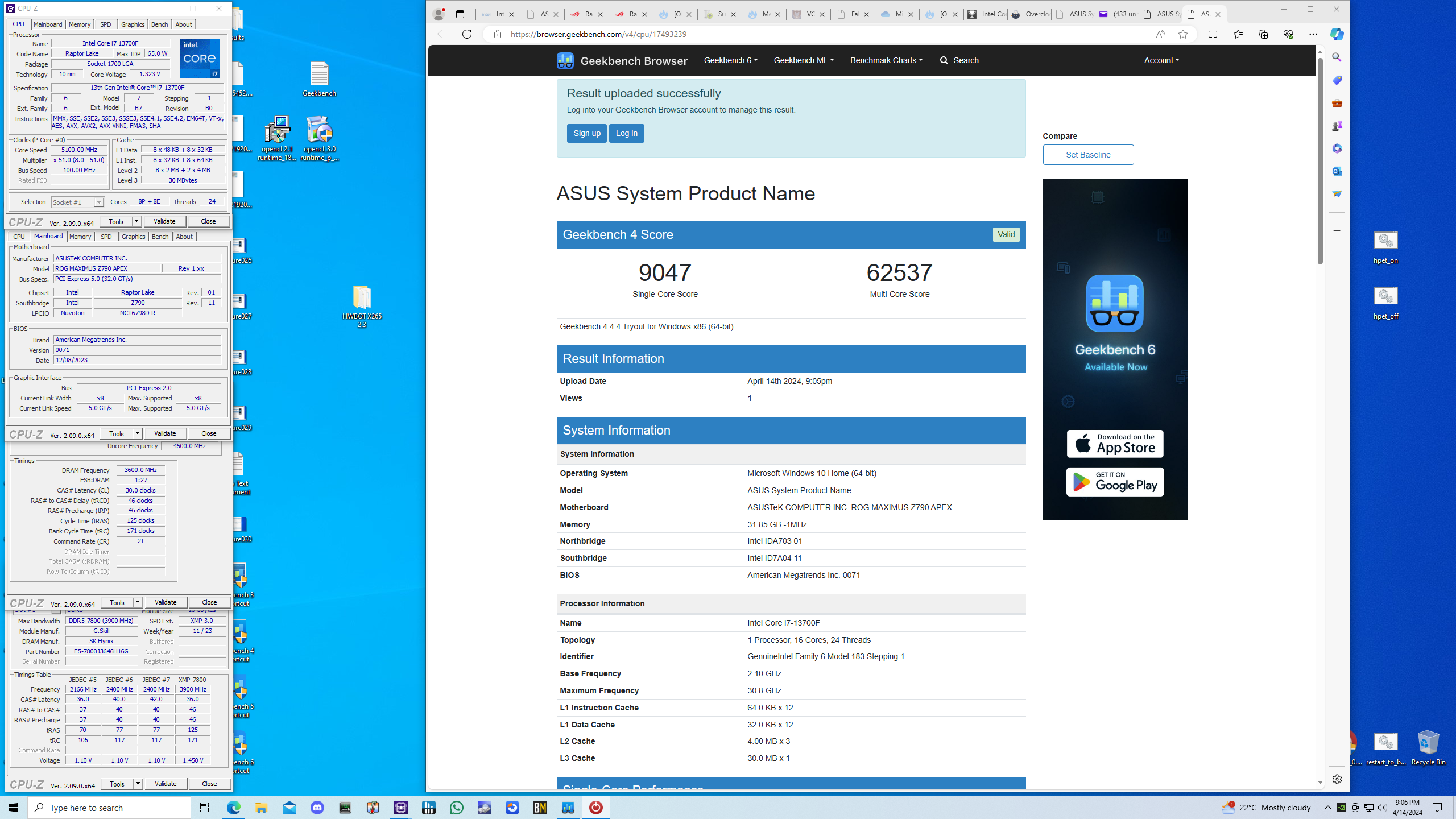This screenshot has height=819, width=1456.
Task: Click Validate in top CPU-Z window
Action: click(164, 221)
